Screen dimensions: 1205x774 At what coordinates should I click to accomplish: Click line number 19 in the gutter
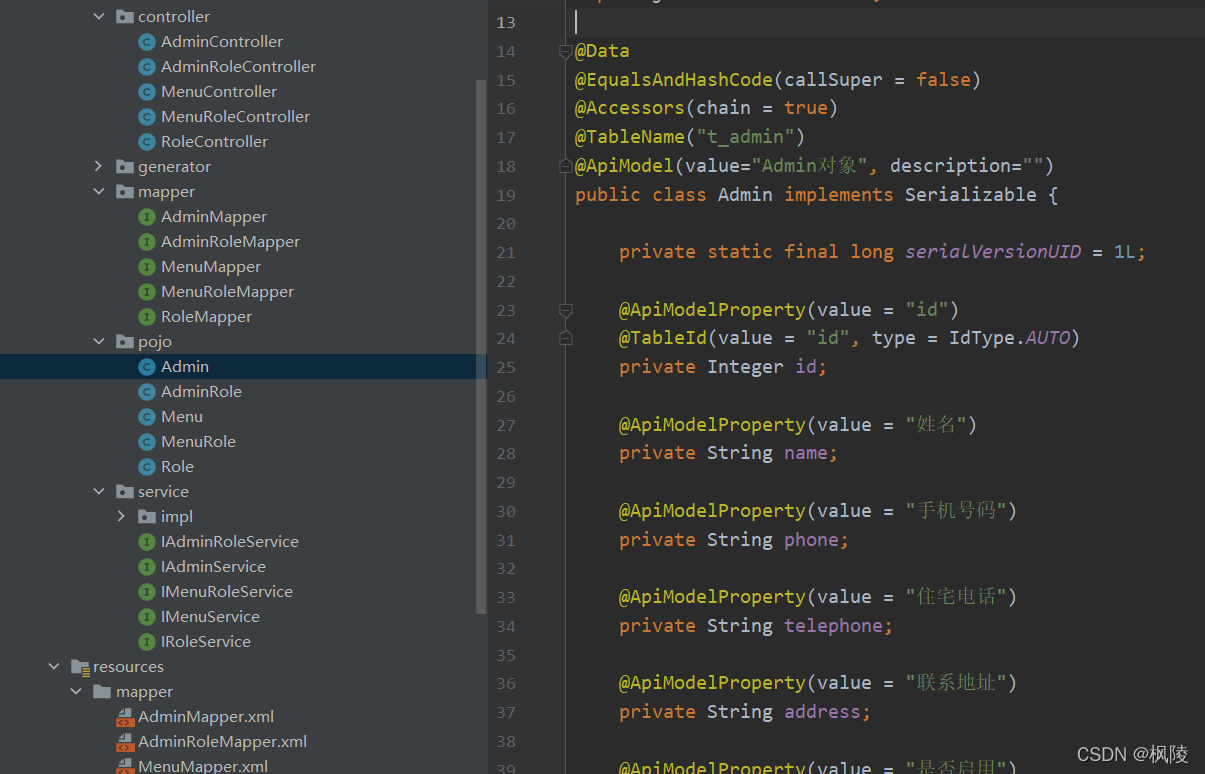coord(506,195)
